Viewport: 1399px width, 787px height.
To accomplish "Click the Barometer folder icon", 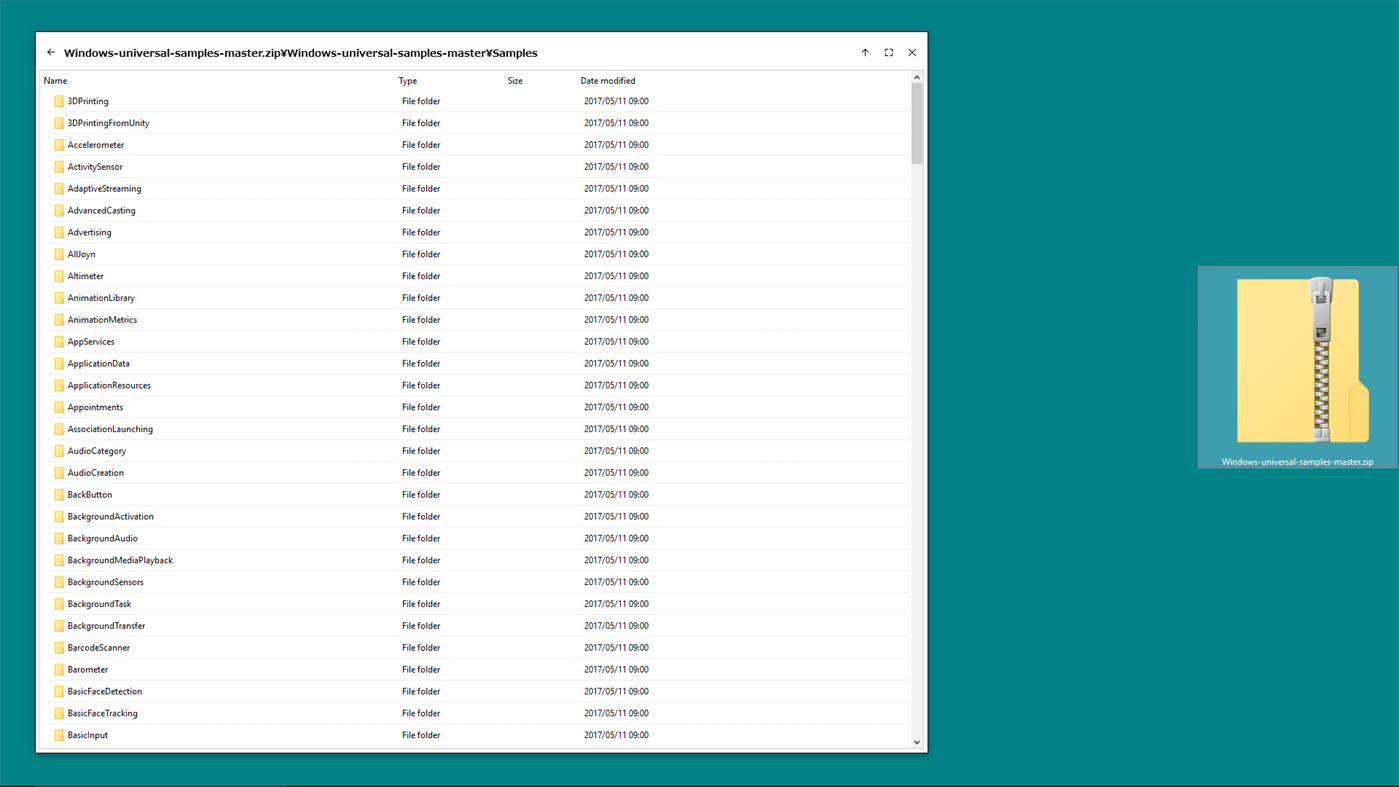I will [x=59, y=670].
